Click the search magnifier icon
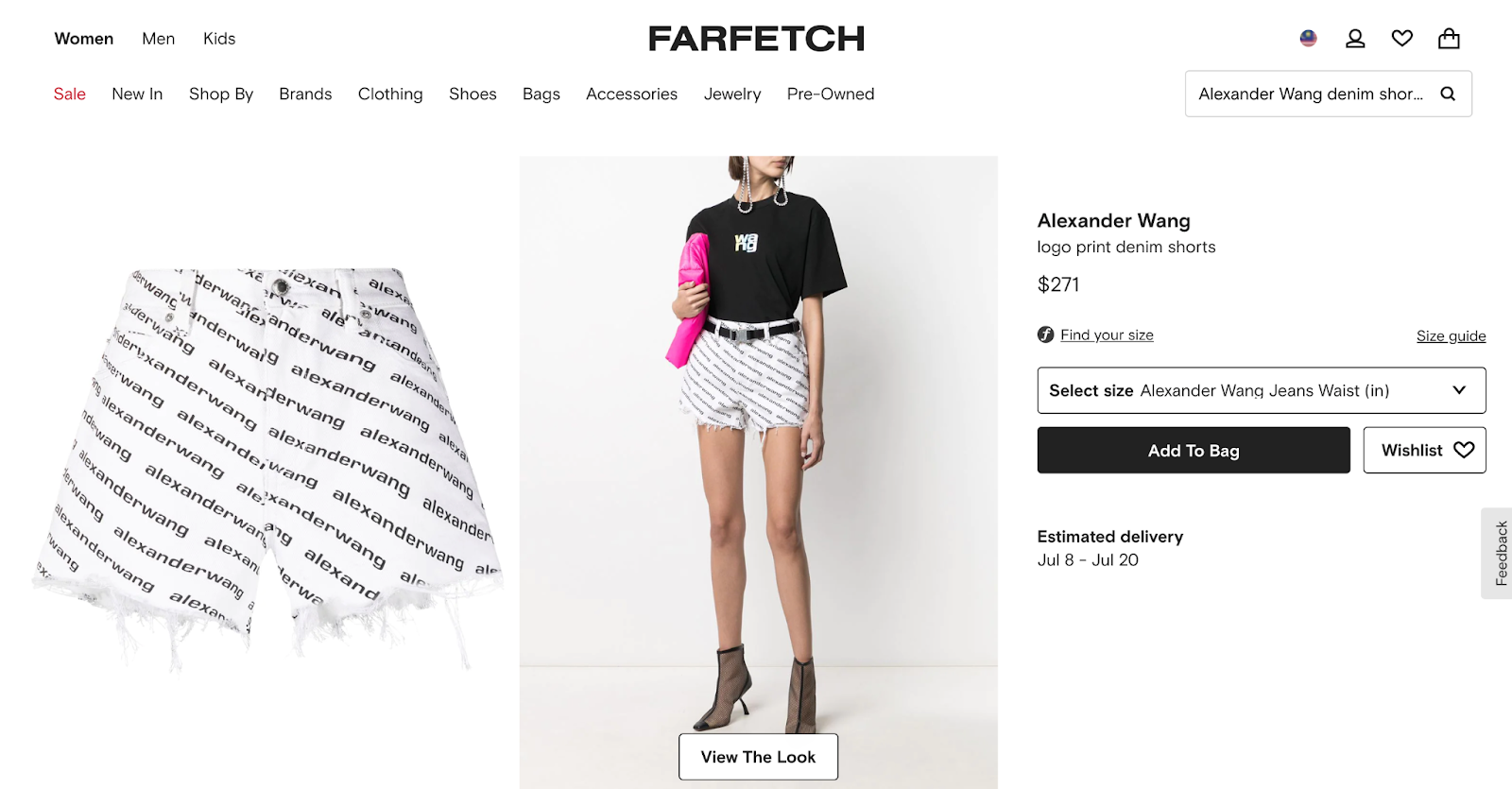 (1448, 94)
